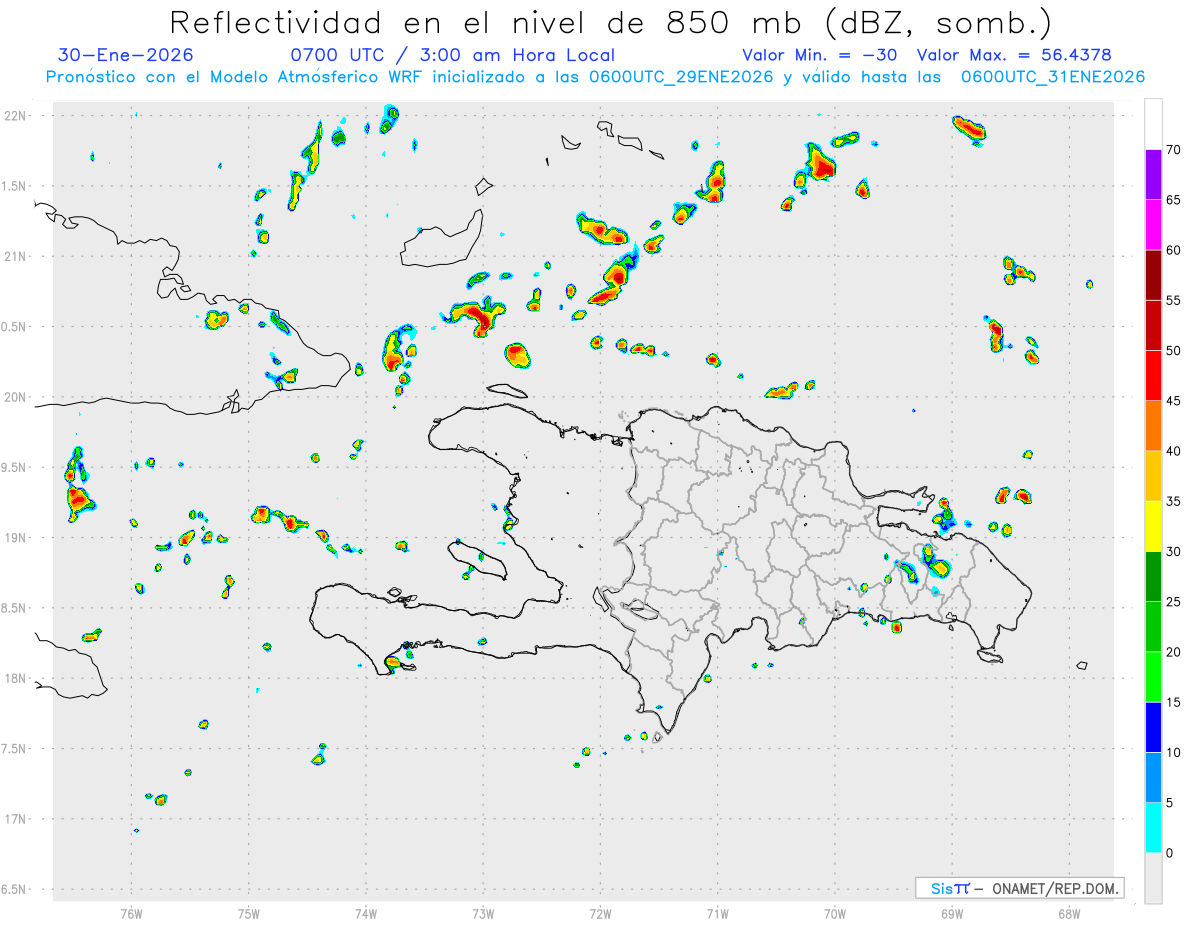Pick the purple 65–70 dBZ colorbar segment
Viewport: 1200px width, 927px height.
pyautogui.click(x=1153, y=175)
